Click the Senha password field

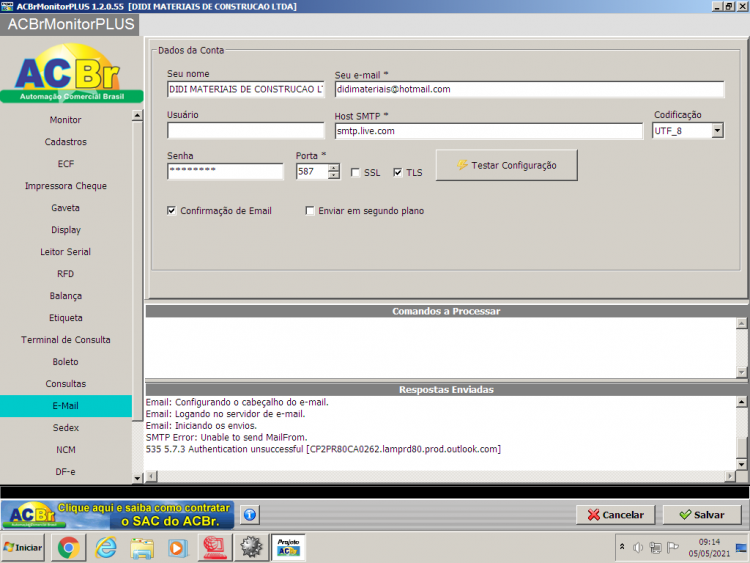[x=225, y=171]
